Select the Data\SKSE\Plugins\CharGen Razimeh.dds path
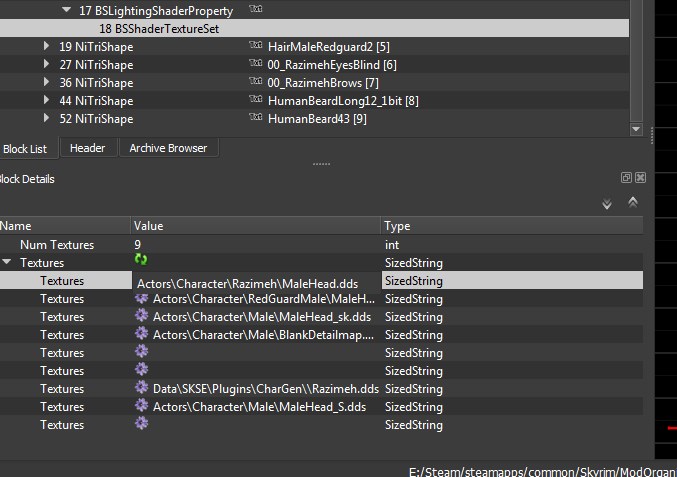This screenshot has width=677, height=477. [266, 389]
